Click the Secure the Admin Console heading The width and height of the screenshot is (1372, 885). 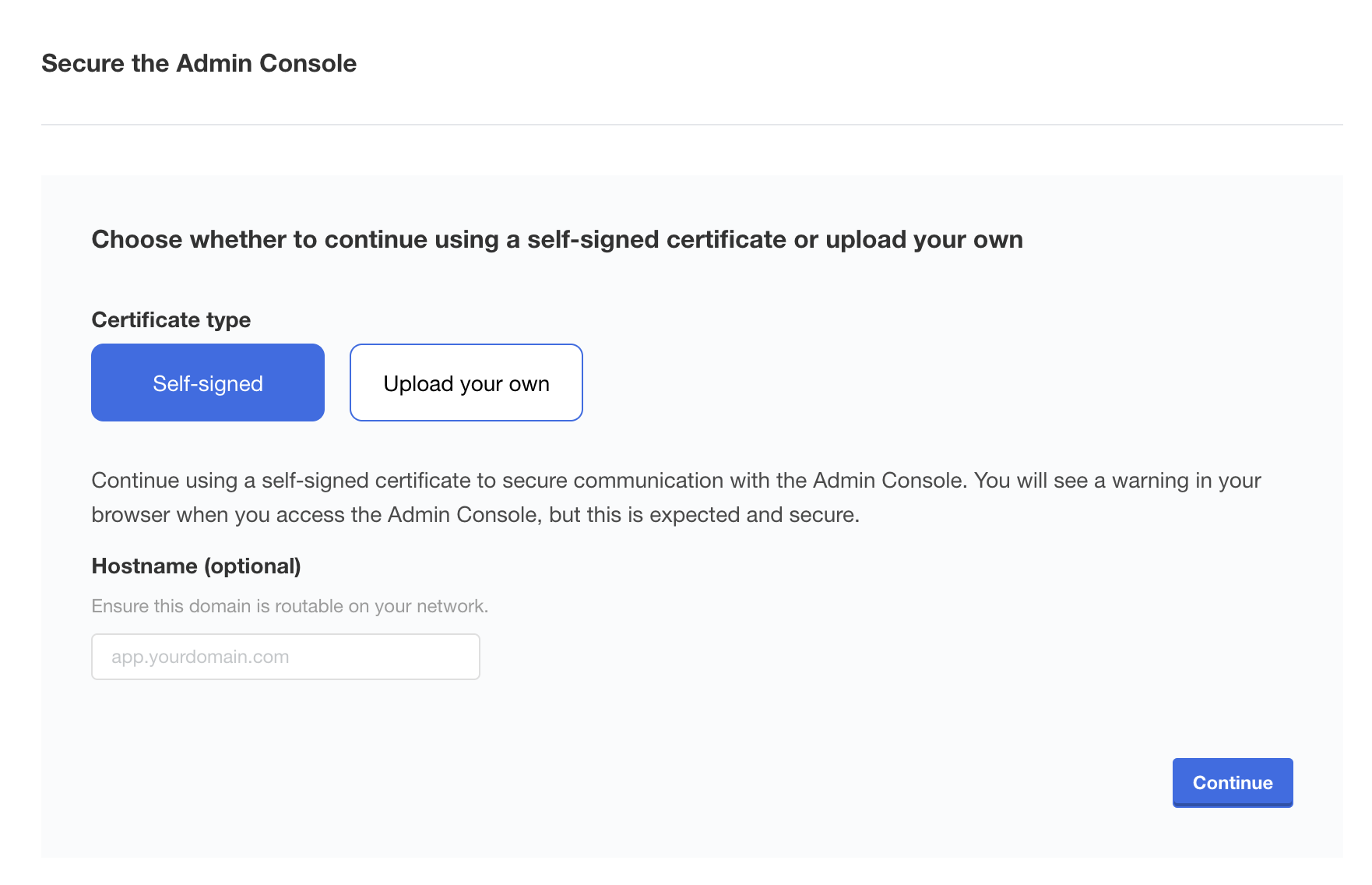pos(199,63)
